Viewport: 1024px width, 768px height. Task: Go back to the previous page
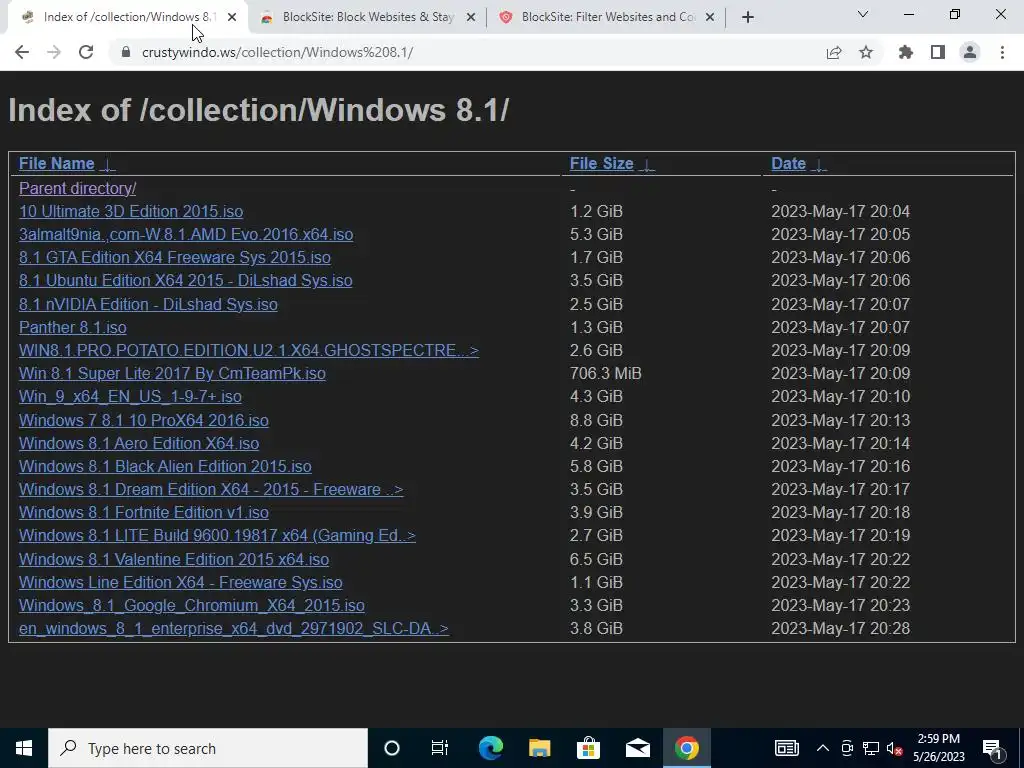pyautogui.click(x=22, y=52)
